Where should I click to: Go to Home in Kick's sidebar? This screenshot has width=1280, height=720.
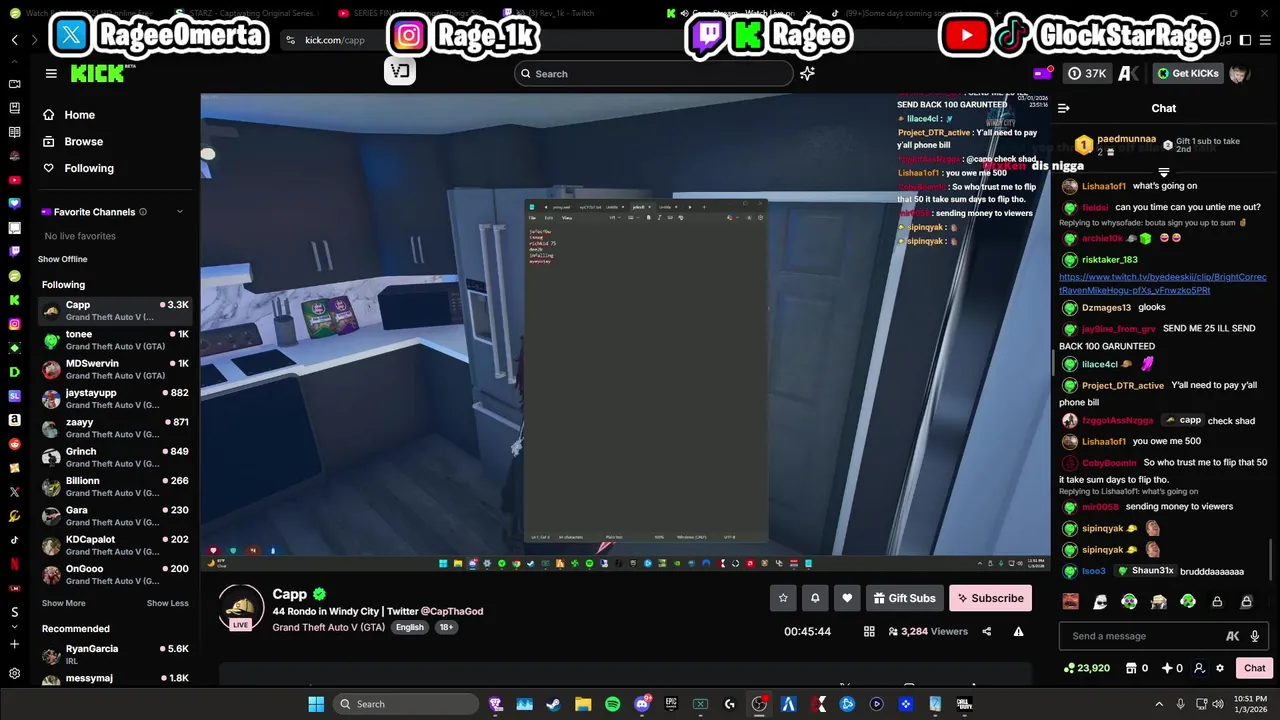click(x=79, y=115)
